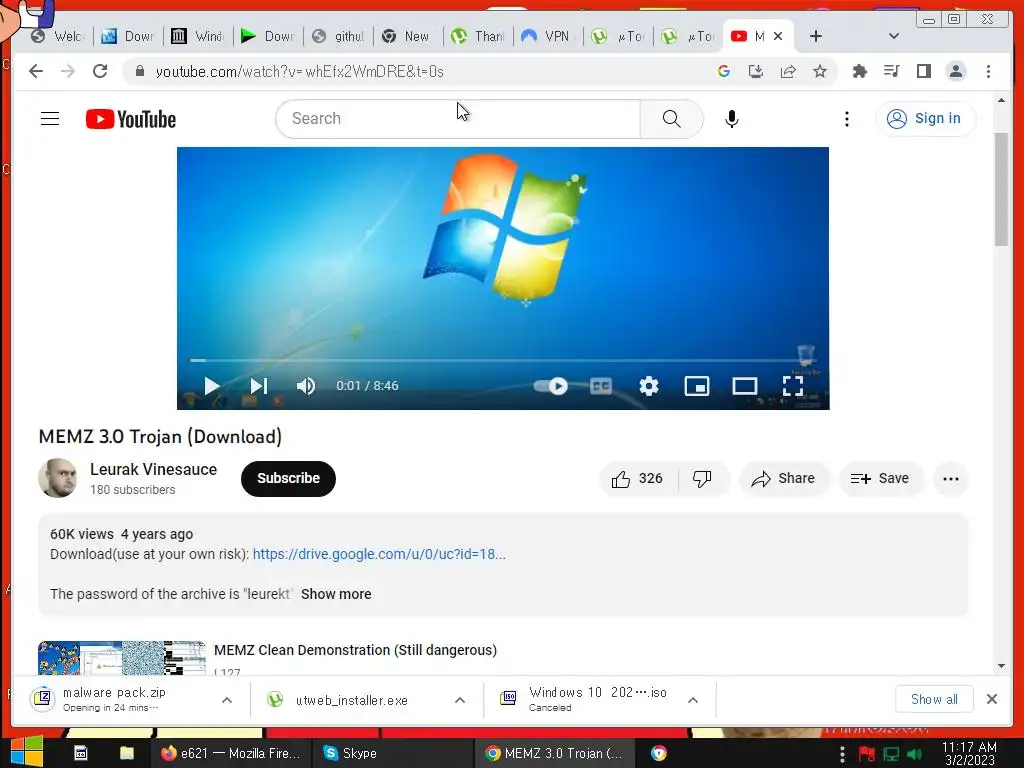Open MEMZ Clean Demonstration video title

355,650
